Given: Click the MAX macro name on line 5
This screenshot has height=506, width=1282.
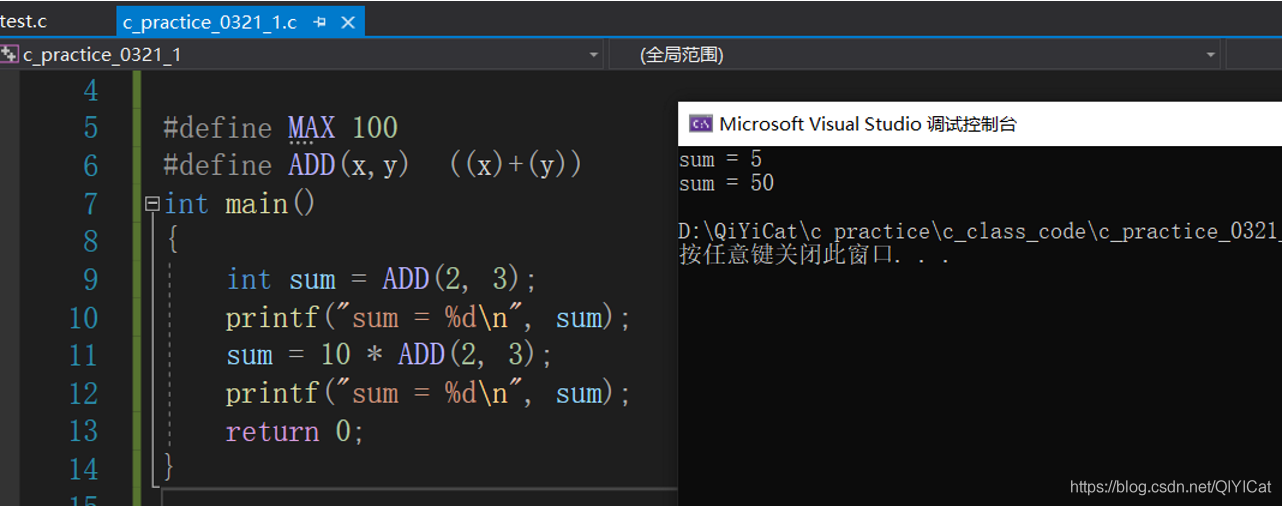Looking at the screenshot, I should coord(312,128).
